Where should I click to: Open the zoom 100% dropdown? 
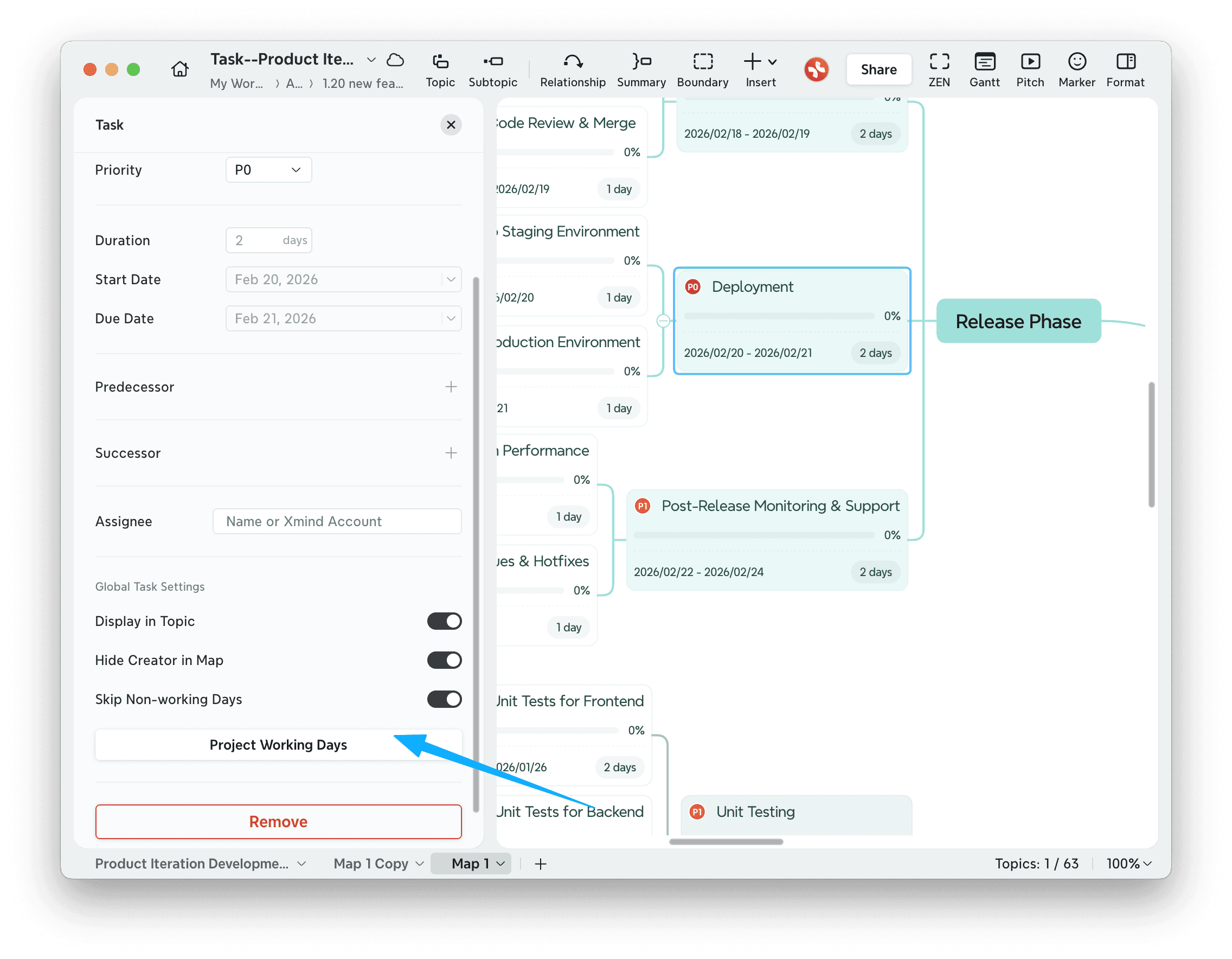click(1128, 864)
